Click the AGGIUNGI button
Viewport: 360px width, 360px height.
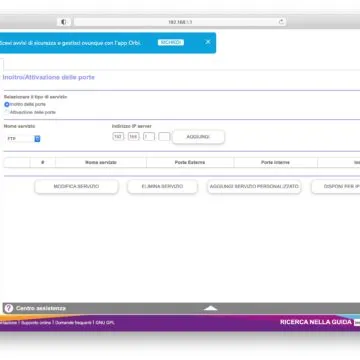tap(198, 137)
